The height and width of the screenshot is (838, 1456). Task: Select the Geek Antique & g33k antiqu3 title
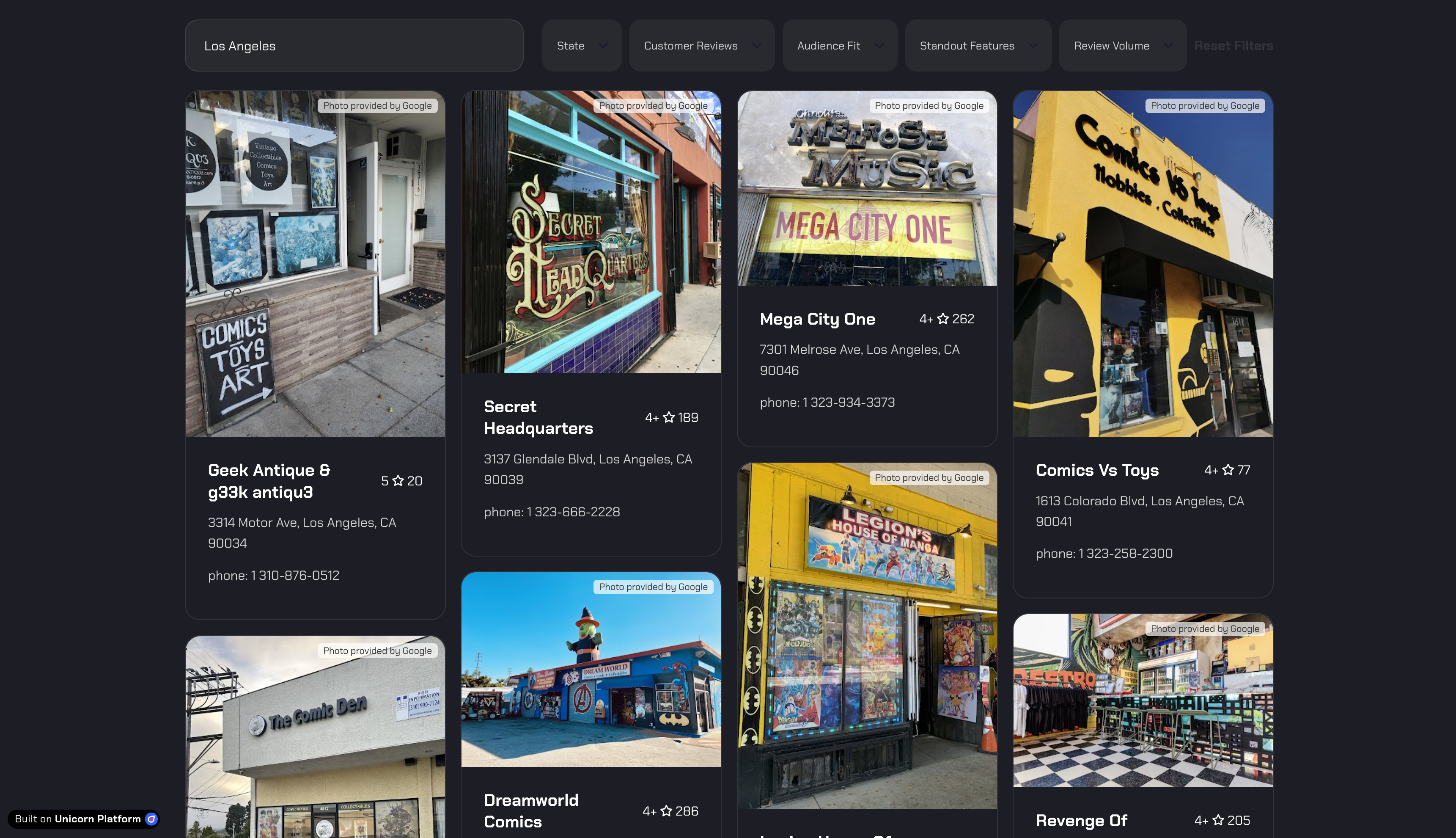(x=269, y=481)
